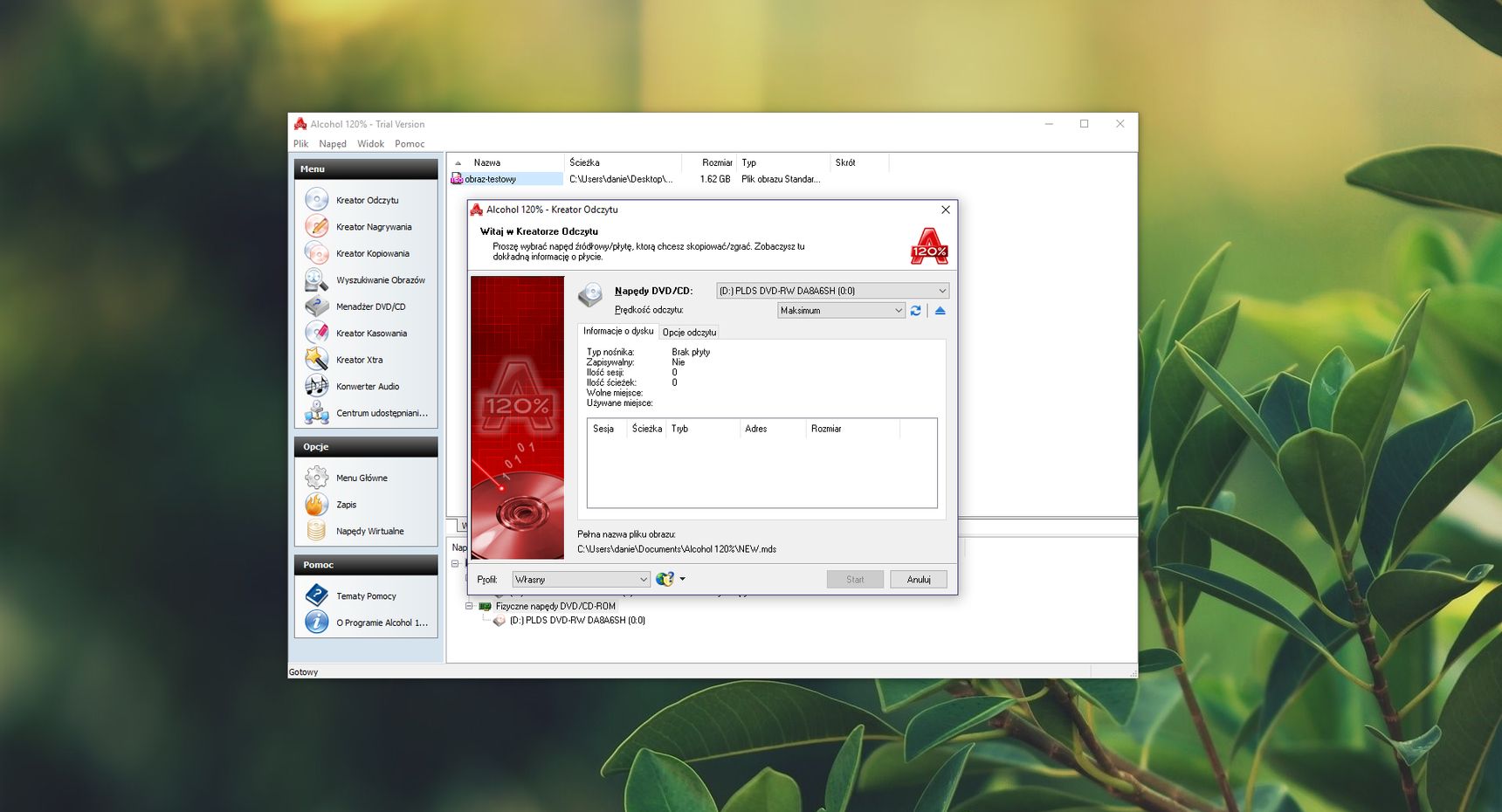Click the disabled Start button
The width and height of the screenshot is (1502, 812).
point(855,580)
